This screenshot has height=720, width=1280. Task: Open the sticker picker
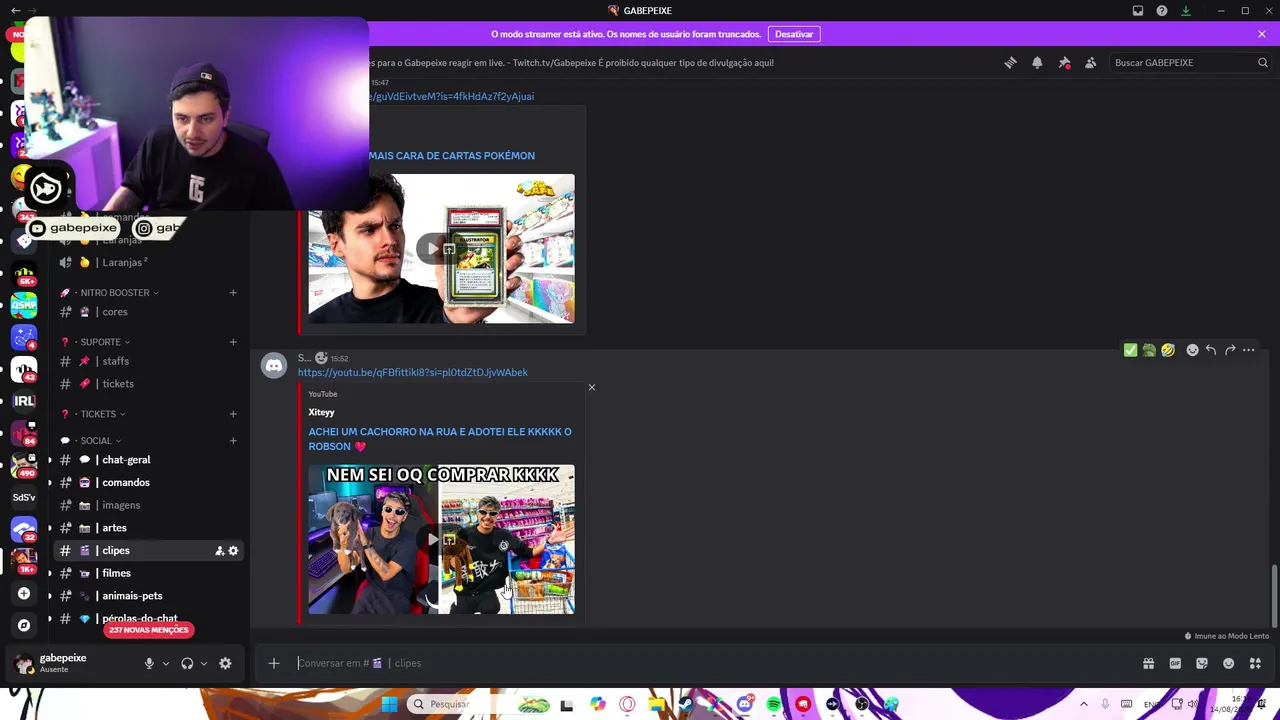coord(1202,663)
